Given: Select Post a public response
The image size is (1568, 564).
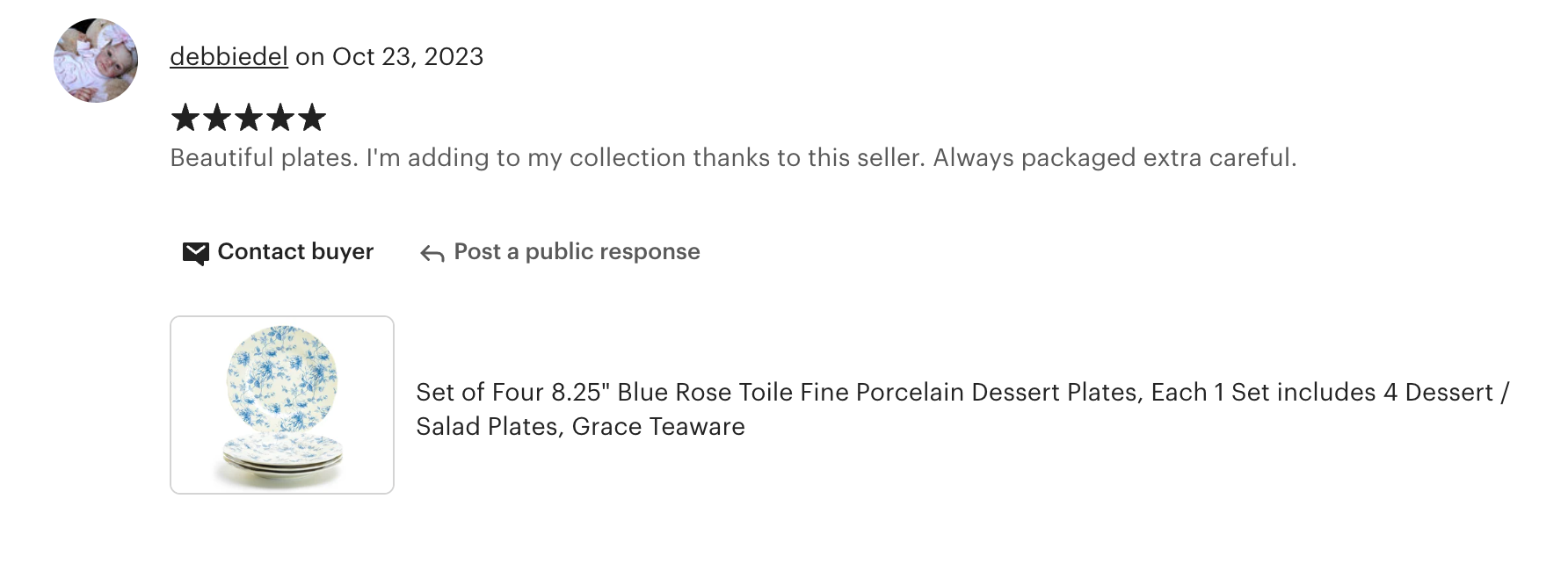Looking at the screenshot, I should click(577, 252).
